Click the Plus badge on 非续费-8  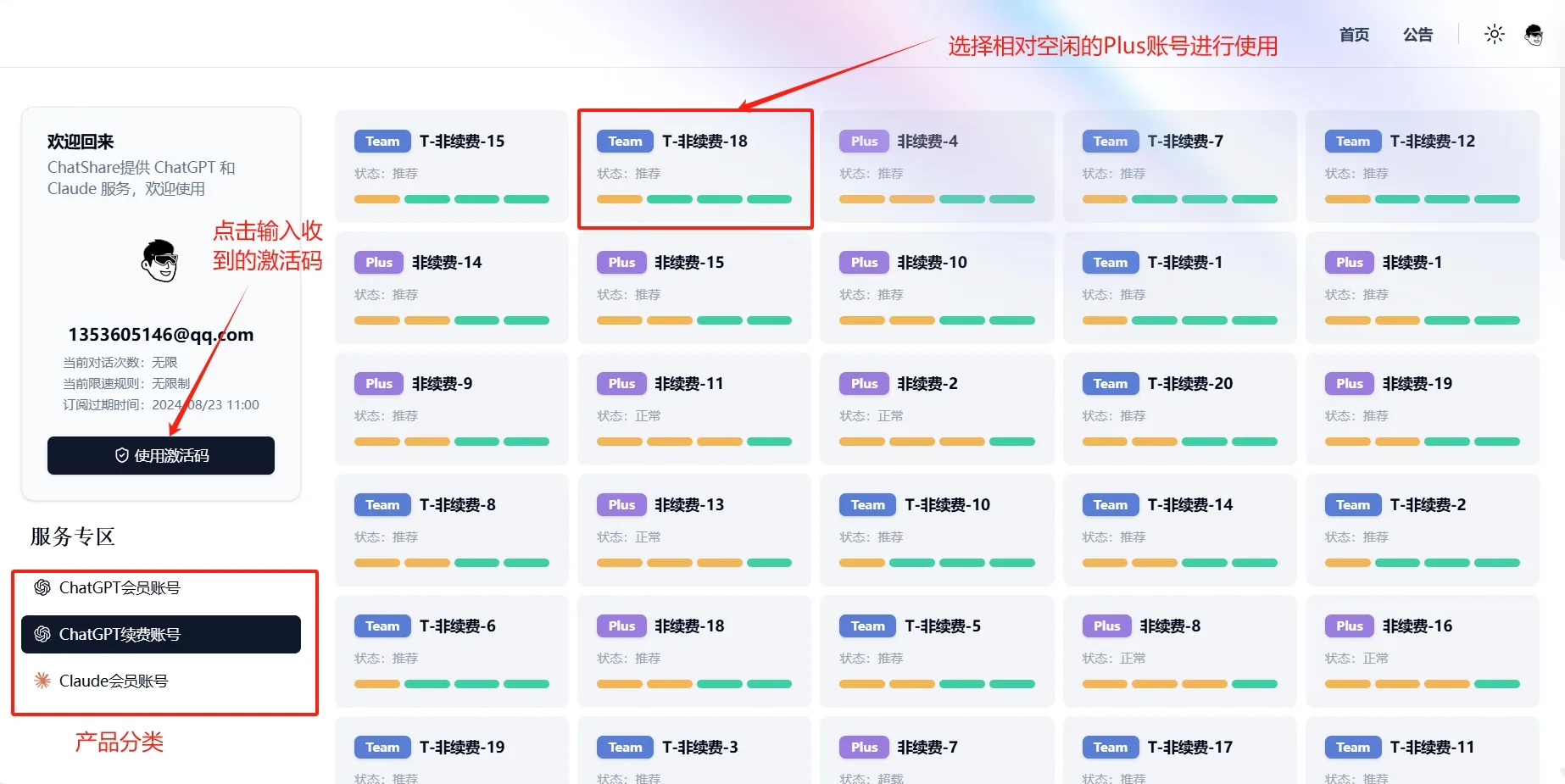(x=1106, y=626)
